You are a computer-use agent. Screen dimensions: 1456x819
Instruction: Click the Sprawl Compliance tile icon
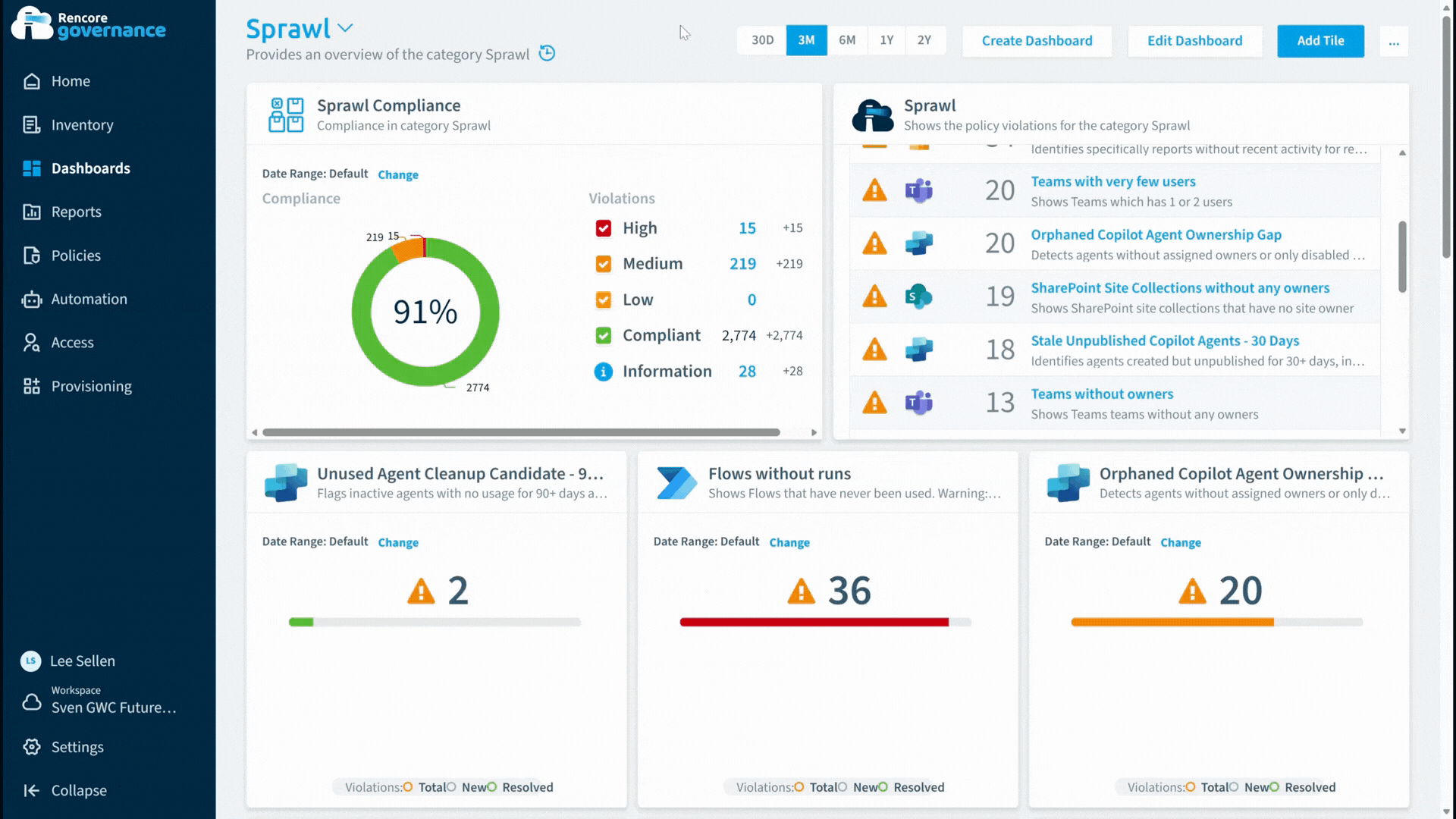point(286,115)
